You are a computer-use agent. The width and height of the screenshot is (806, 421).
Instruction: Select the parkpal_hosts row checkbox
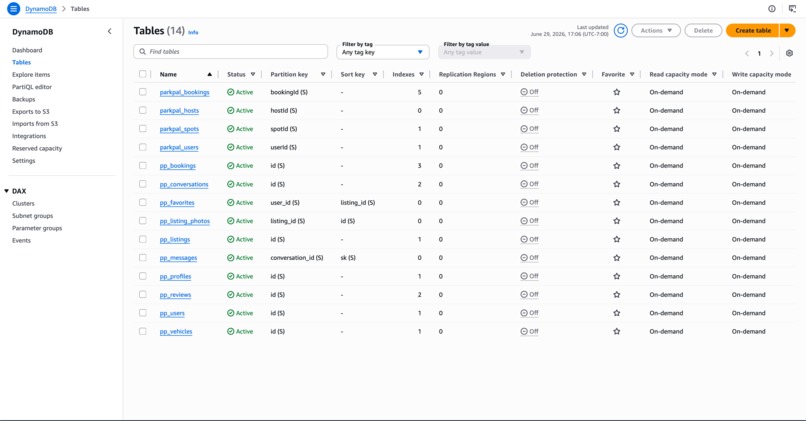tap(142, 110)
